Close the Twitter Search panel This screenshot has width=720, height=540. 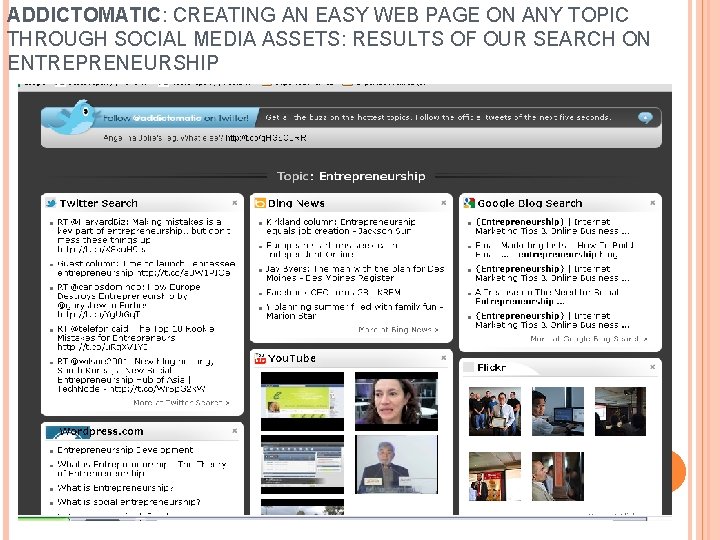235,202
